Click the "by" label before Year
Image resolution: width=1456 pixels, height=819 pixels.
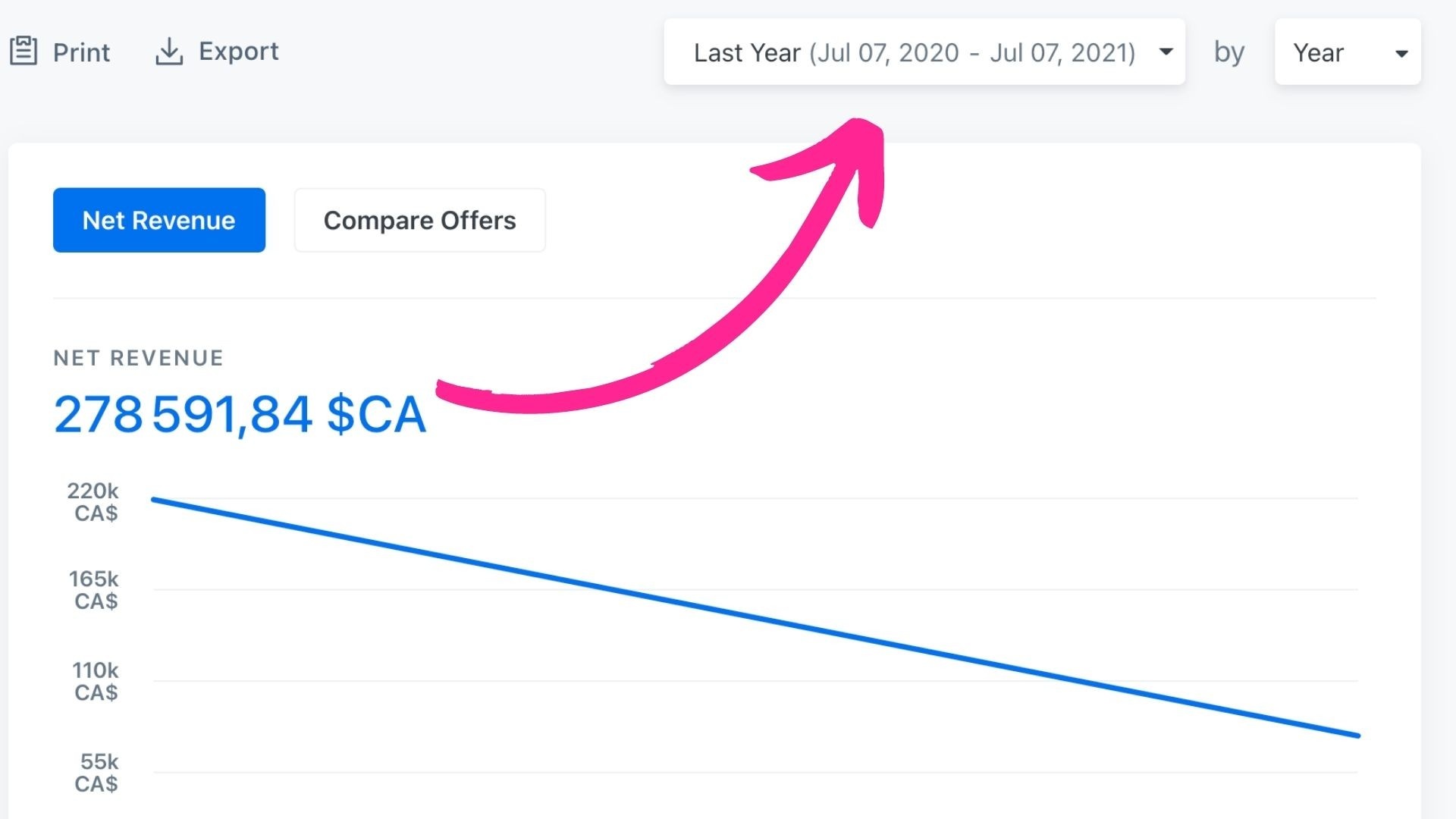(1228, 52)
